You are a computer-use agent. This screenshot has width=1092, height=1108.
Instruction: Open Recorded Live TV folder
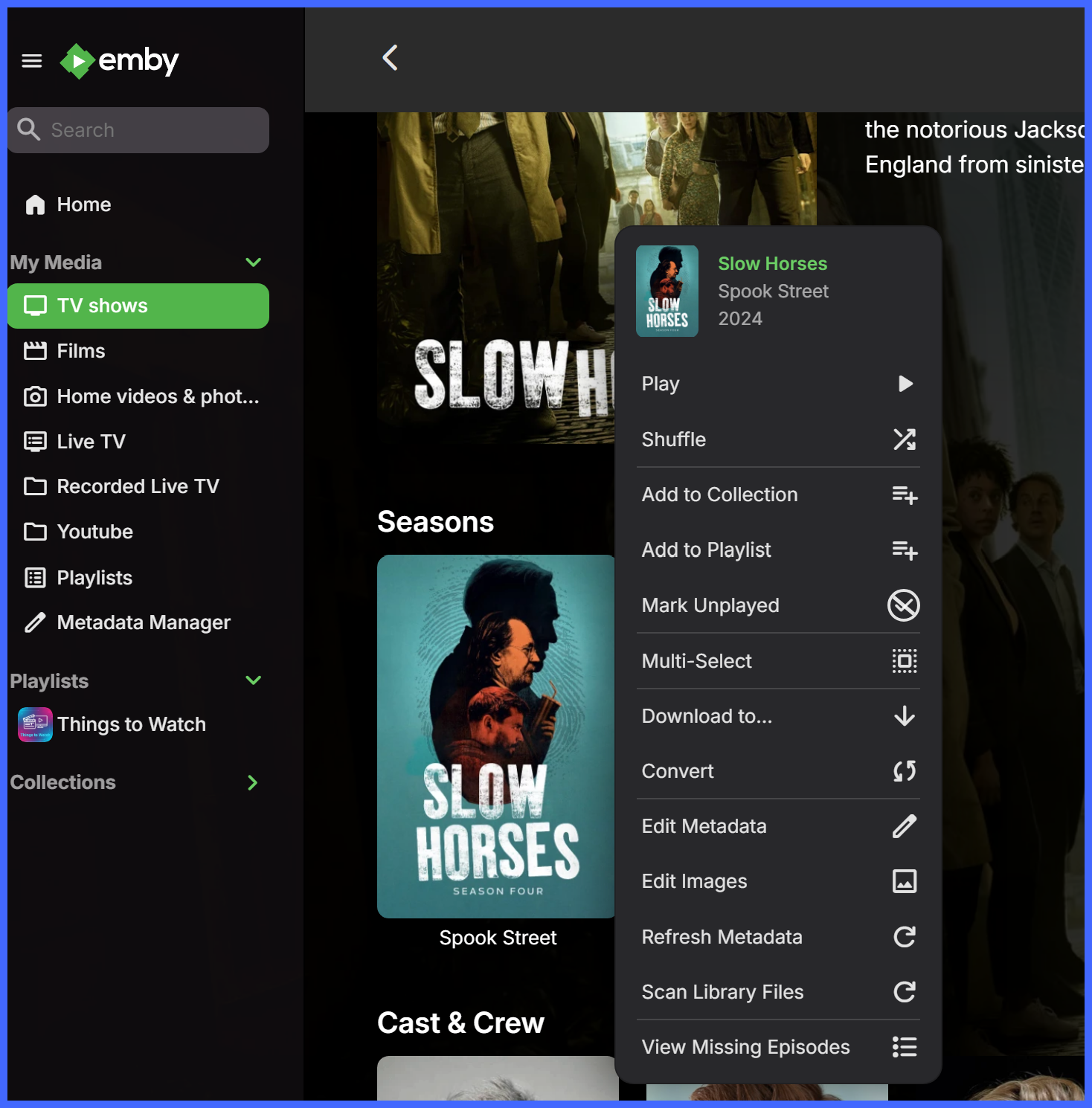pyautogui.click(x=138, y=486)
